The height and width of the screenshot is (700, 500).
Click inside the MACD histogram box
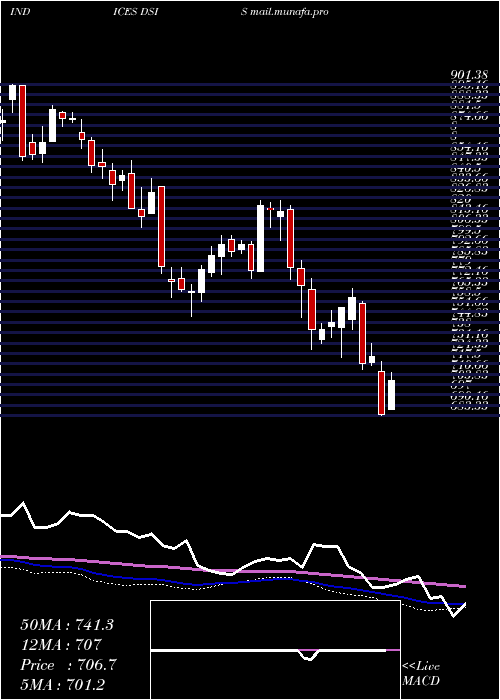pyautogui.click(x=275, y=650)
